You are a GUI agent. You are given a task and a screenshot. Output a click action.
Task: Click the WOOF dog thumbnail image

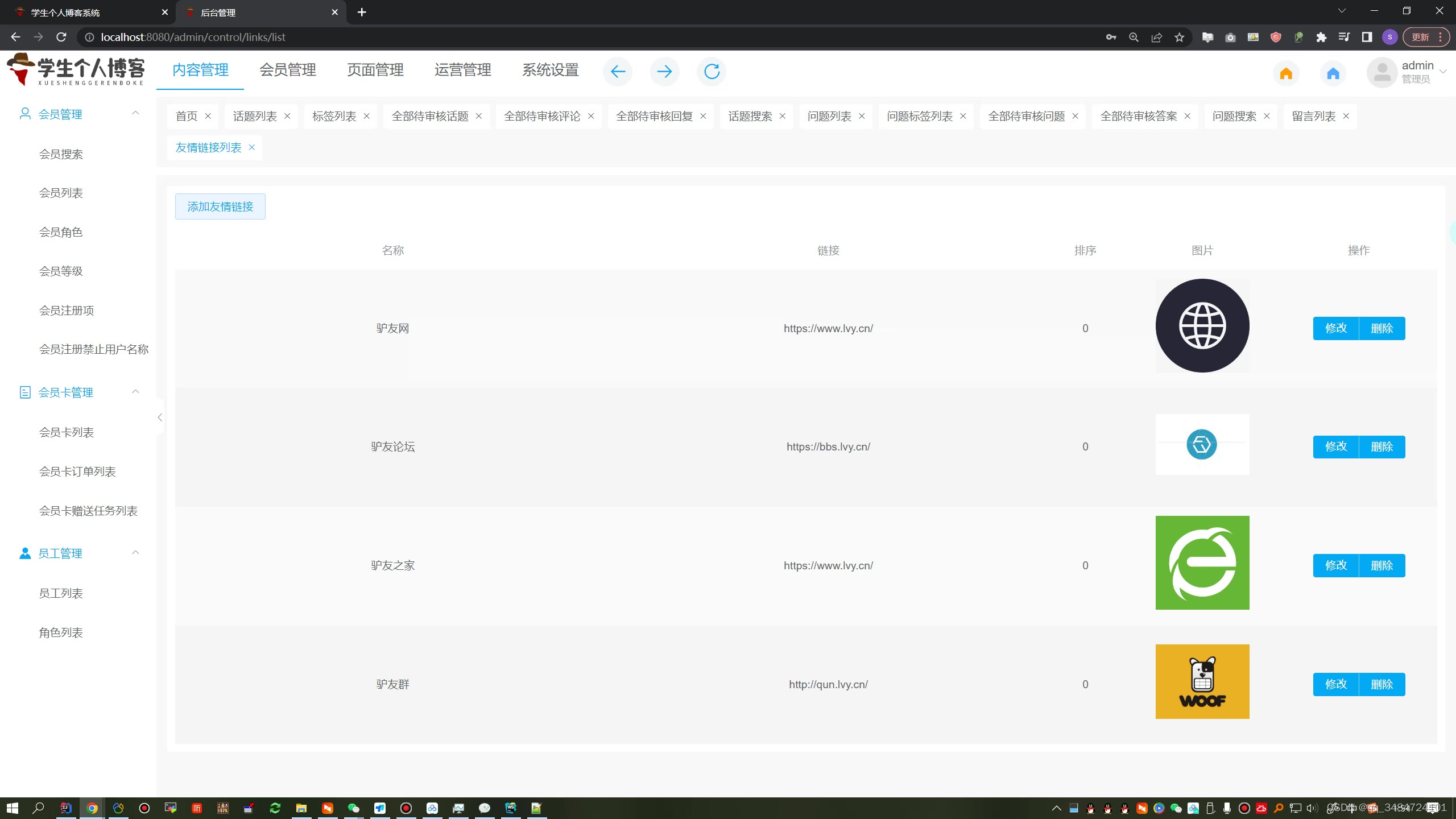tap(1202, 681)
